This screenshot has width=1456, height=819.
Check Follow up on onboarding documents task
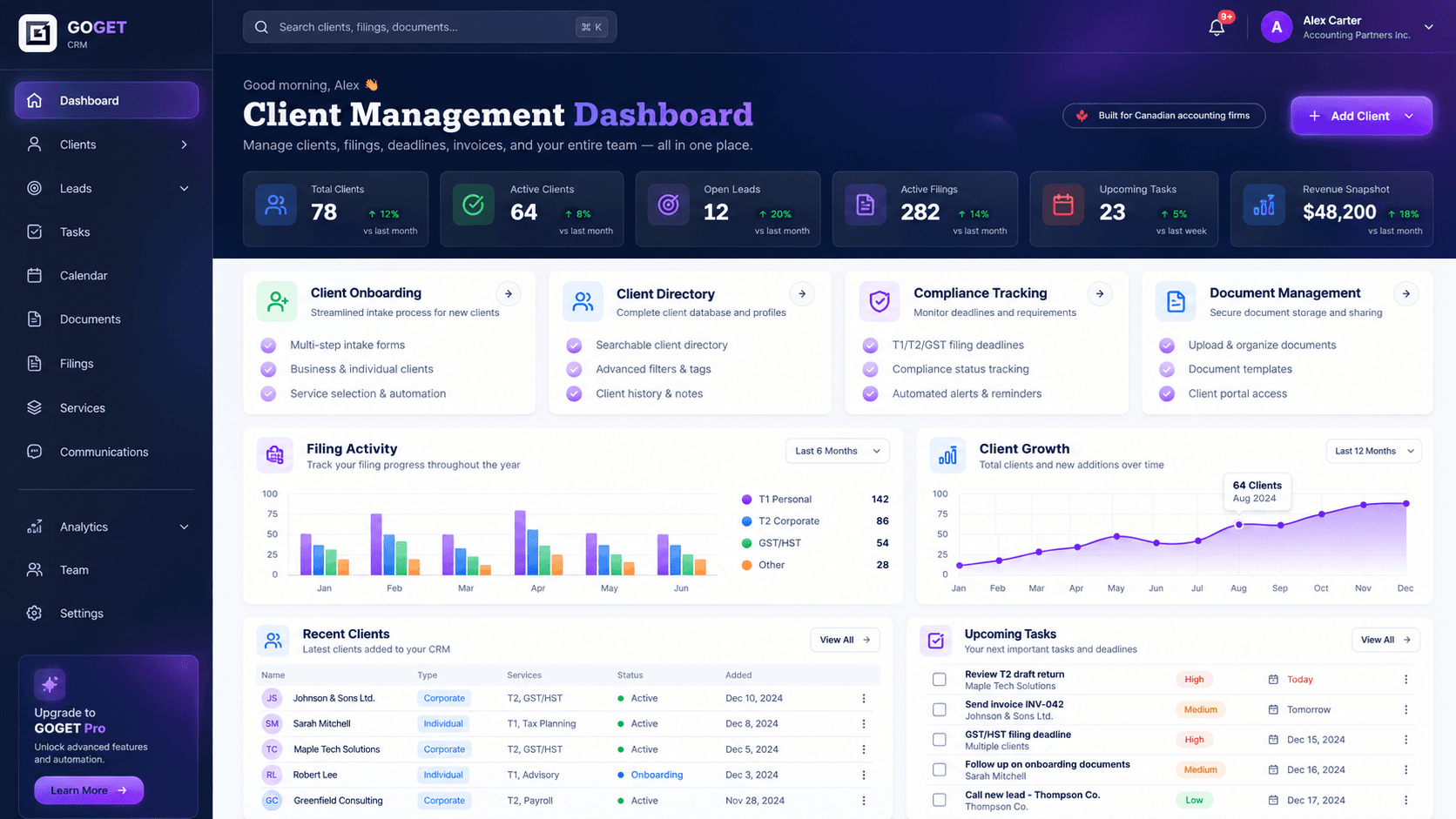coord(939,769)
